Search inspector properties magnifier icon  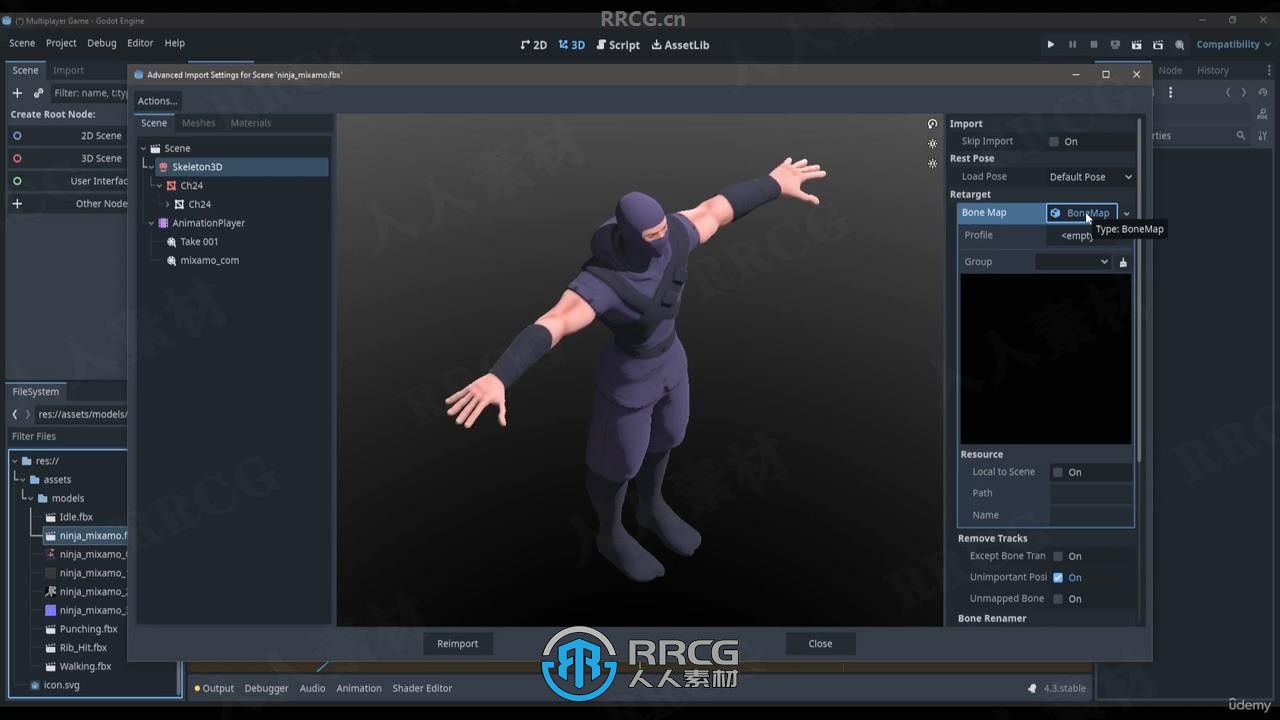tap(1241, 136)
